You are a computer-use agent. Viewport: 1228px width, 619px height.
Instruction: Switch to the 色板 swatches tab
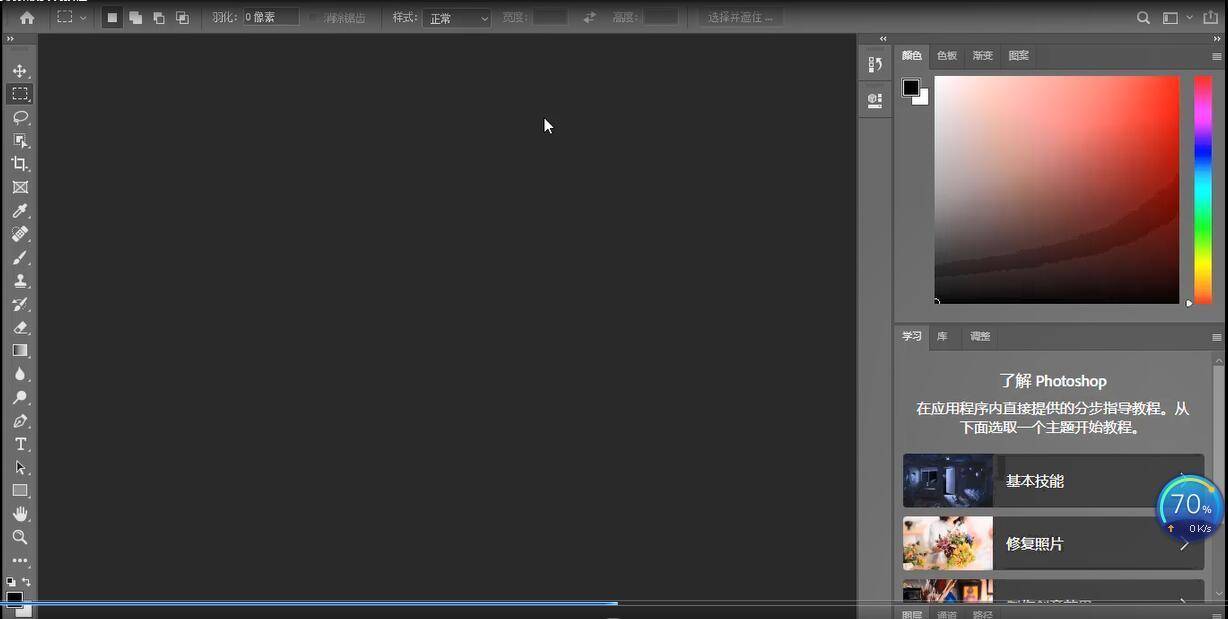point(946,56)
